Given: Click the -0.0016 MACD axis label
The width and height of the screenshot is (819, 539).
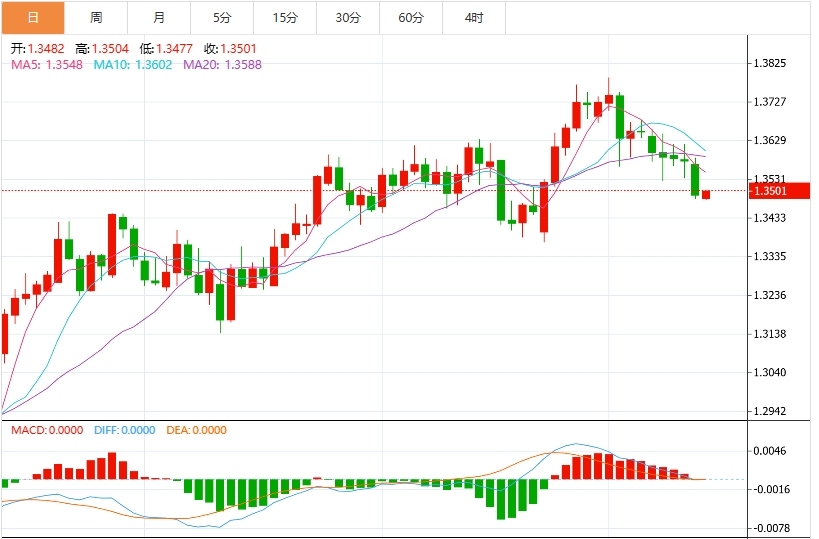Looking at the screenshot, I should pos(770,489).
